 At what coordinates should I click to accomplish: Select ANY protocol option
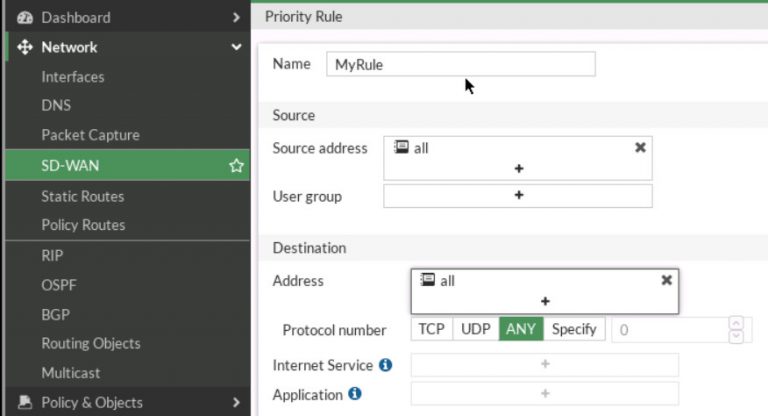[522, 329]
